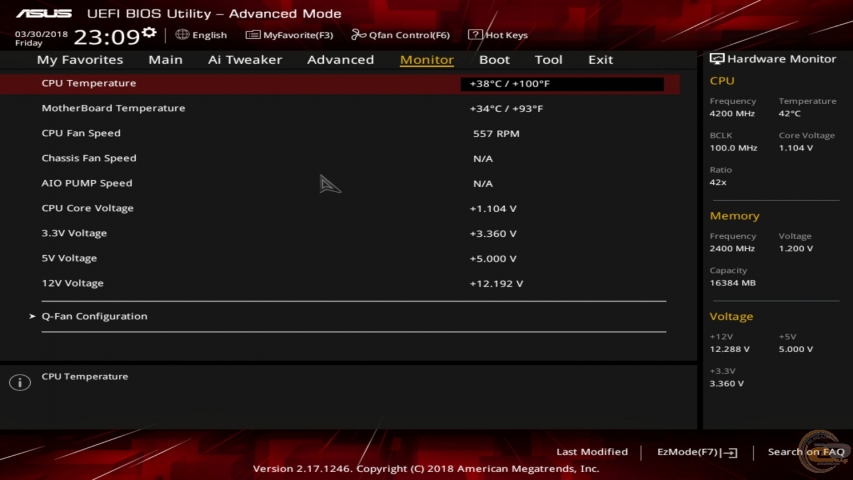Click the +1.104 V value
The width and height of the screenshot is (853, 480).
click(493, 209)
